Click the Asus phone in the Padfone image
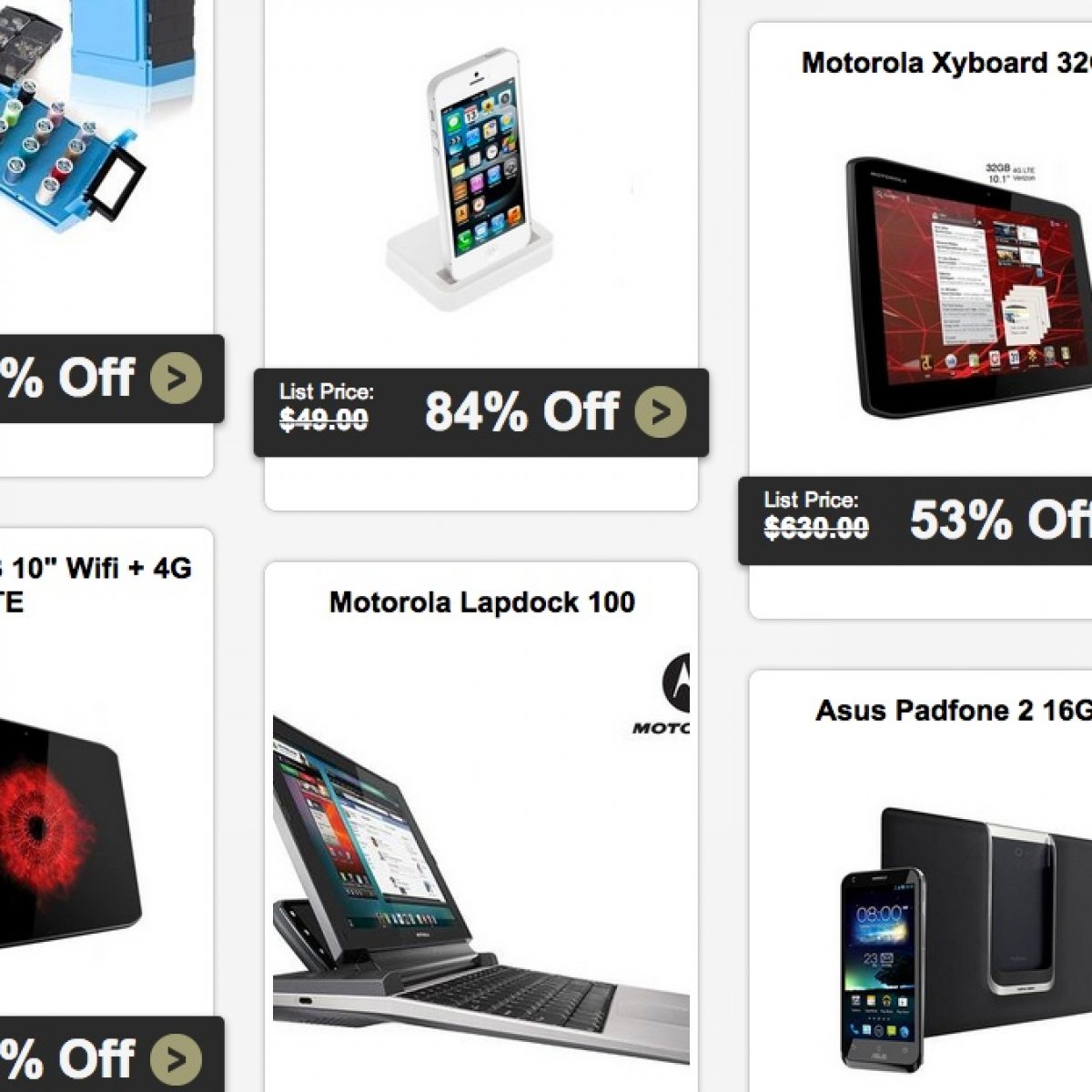This screenshot has height=1092, width=1092. click(882, 969)
